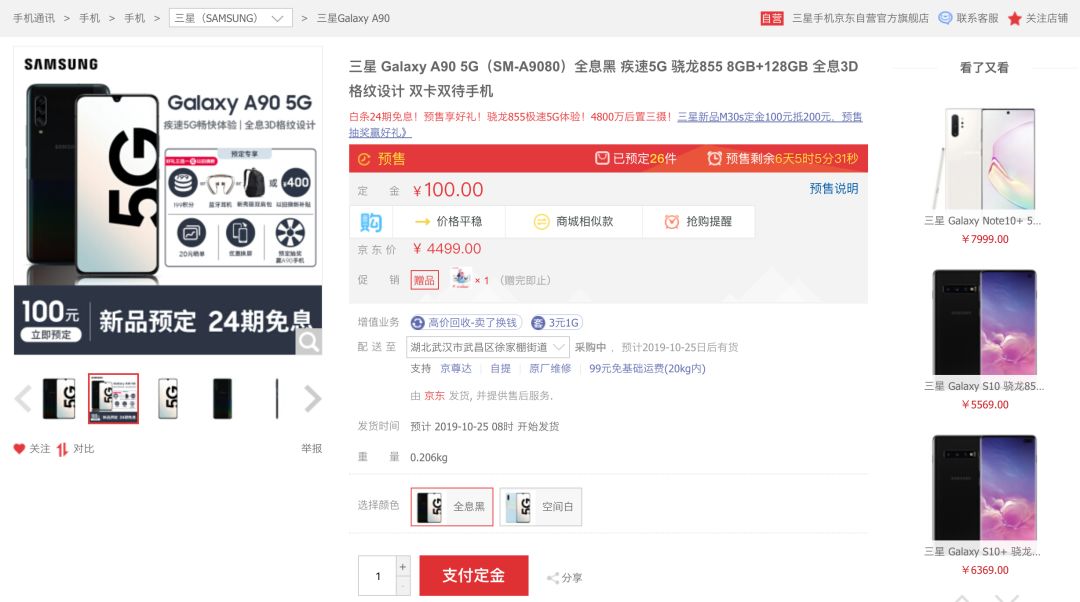Click the 高价回收-卖了换钱 service tag
Screen dimensions: 1080x602
point(466,322)
